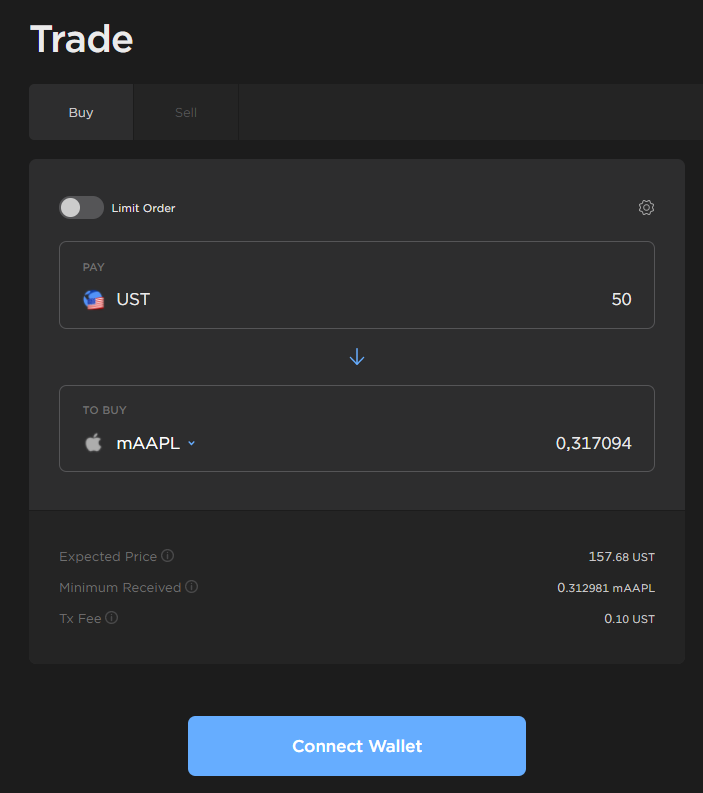Switch to the Buy tab
Viewport: 703px width, 793px height.
coord(81,112)
